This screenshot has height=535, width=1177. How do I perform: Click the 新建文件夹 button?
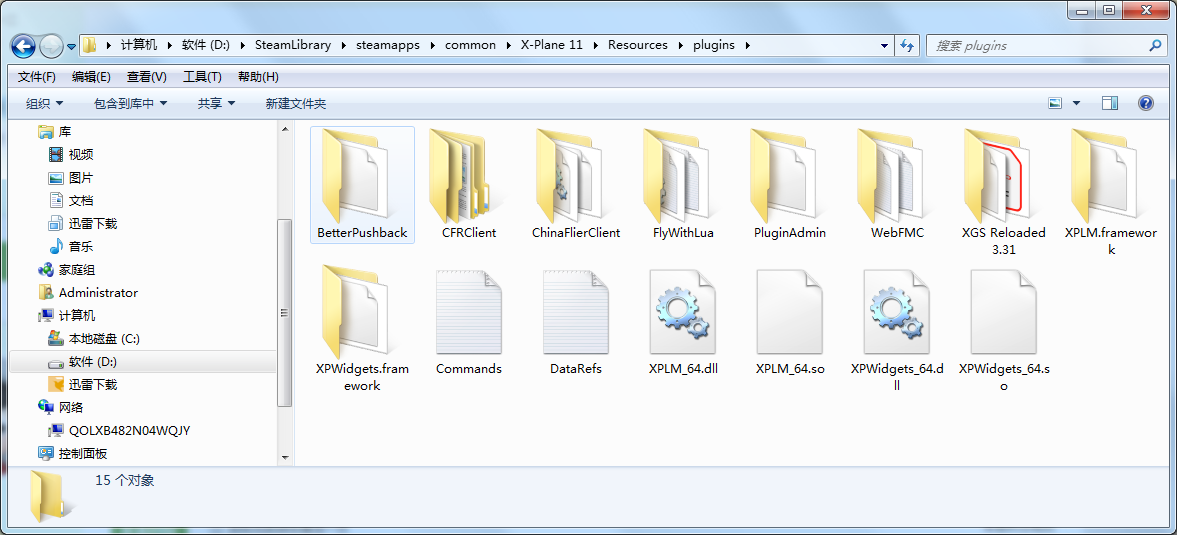coord(296,104)
